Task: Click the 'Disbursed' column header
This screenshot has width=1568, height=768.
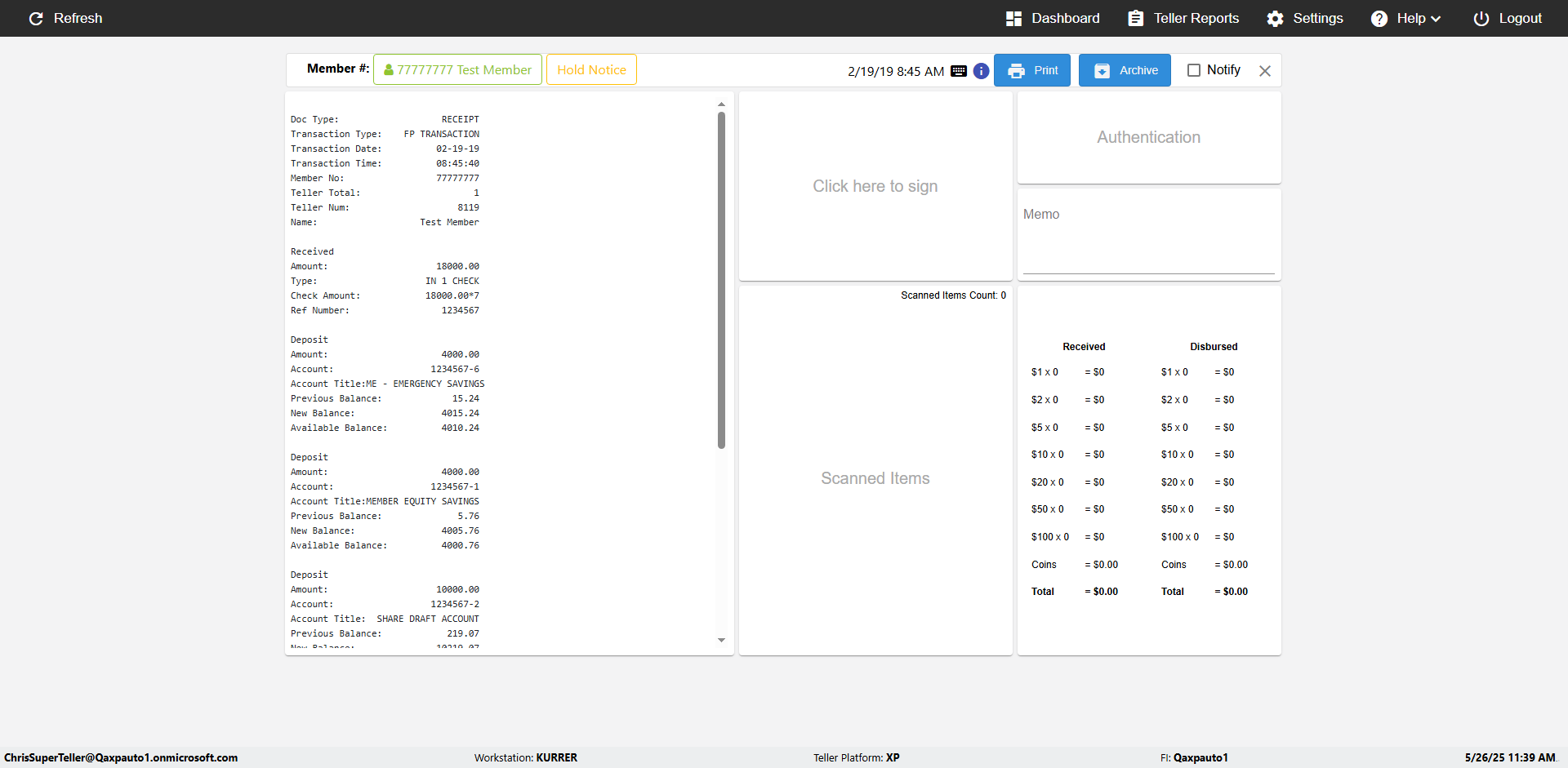Action: point(1214,347)
